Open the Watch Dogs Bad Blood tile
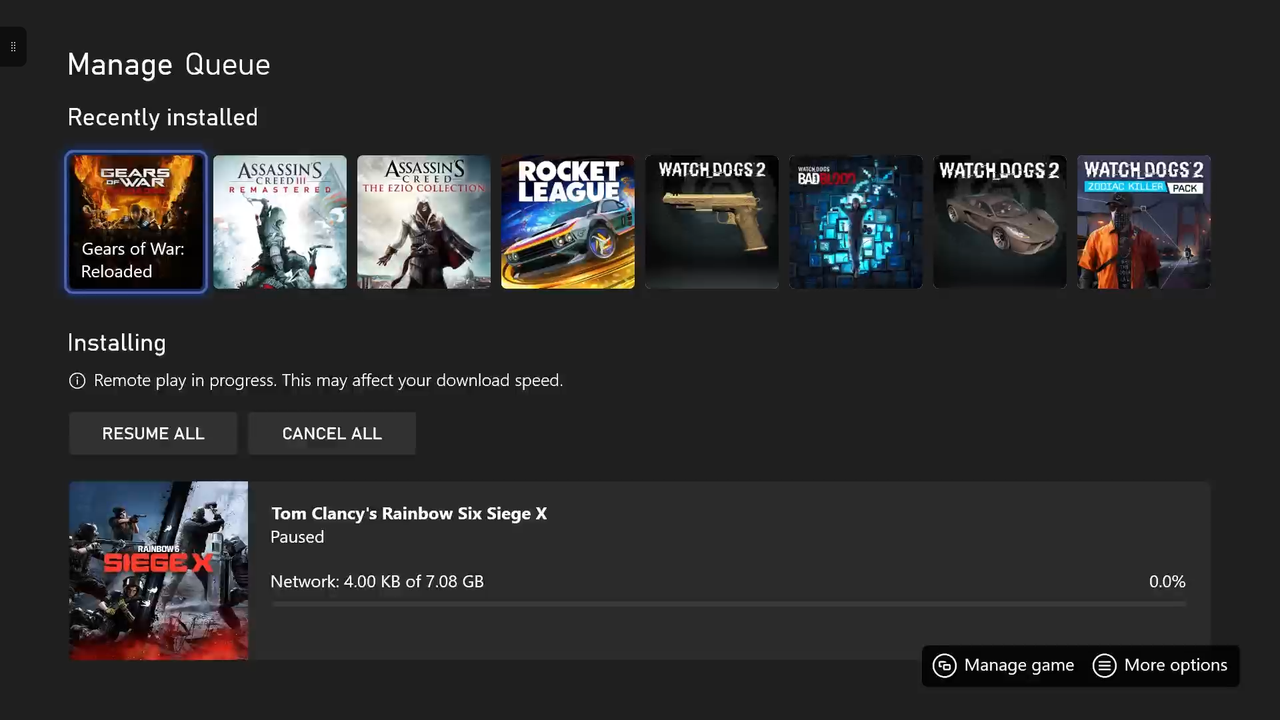This screenshot has height=720, width=1280. click(856, 222)
